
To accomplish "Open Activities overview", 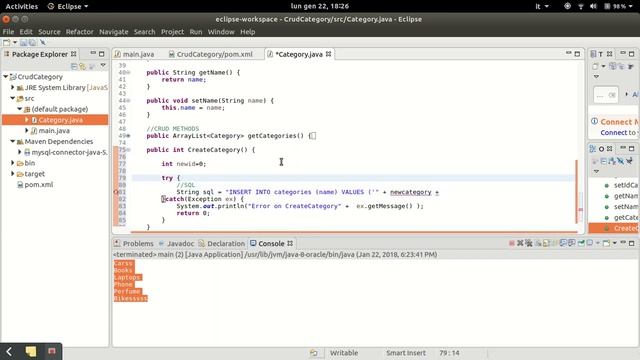I will tap(22, 6).
